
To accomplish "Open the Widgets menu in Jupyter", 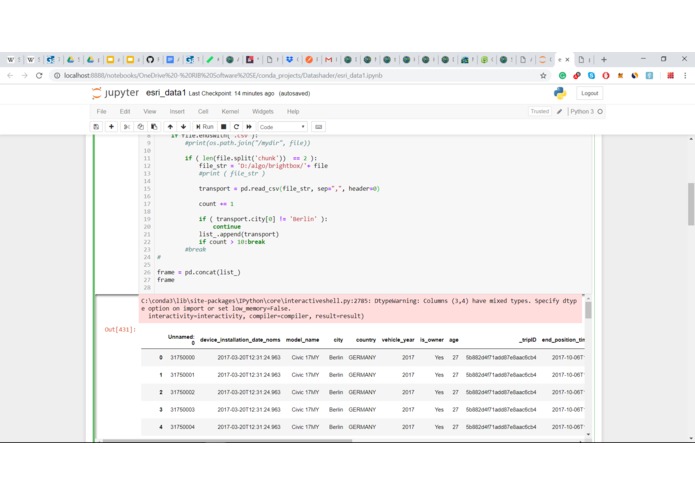I will [262, 112].
